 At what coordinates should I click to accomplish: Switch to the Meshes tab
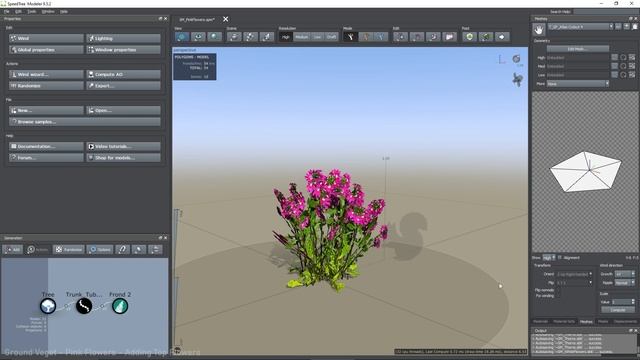coord(586,322)
